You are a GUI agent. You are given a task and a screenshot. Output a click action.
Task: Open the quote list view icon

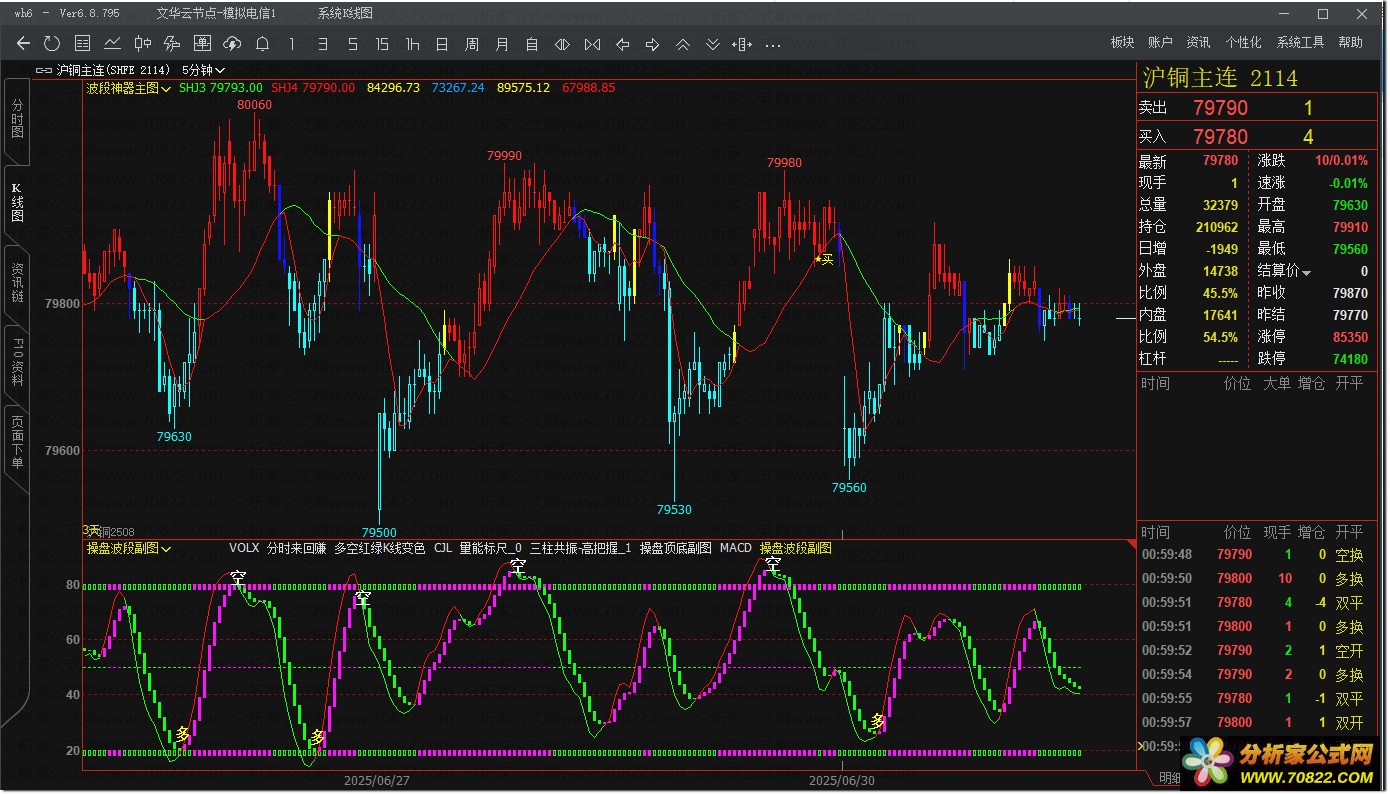click(x=82, y=43)
